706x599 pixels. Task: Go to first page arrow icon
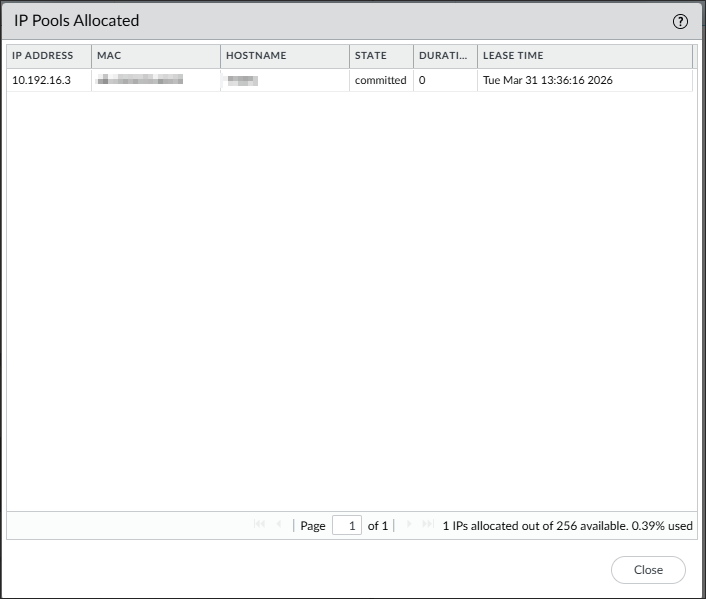(x=259, y=524)
